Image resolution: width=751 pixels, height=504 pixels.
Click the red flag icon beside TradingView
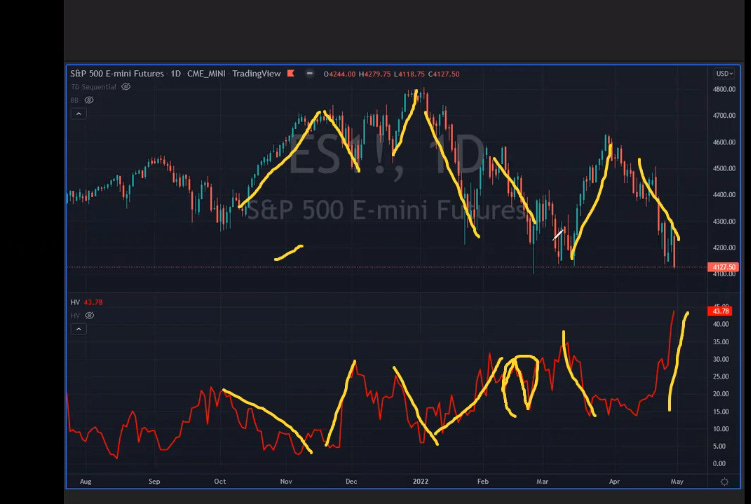tap(290, 73)
